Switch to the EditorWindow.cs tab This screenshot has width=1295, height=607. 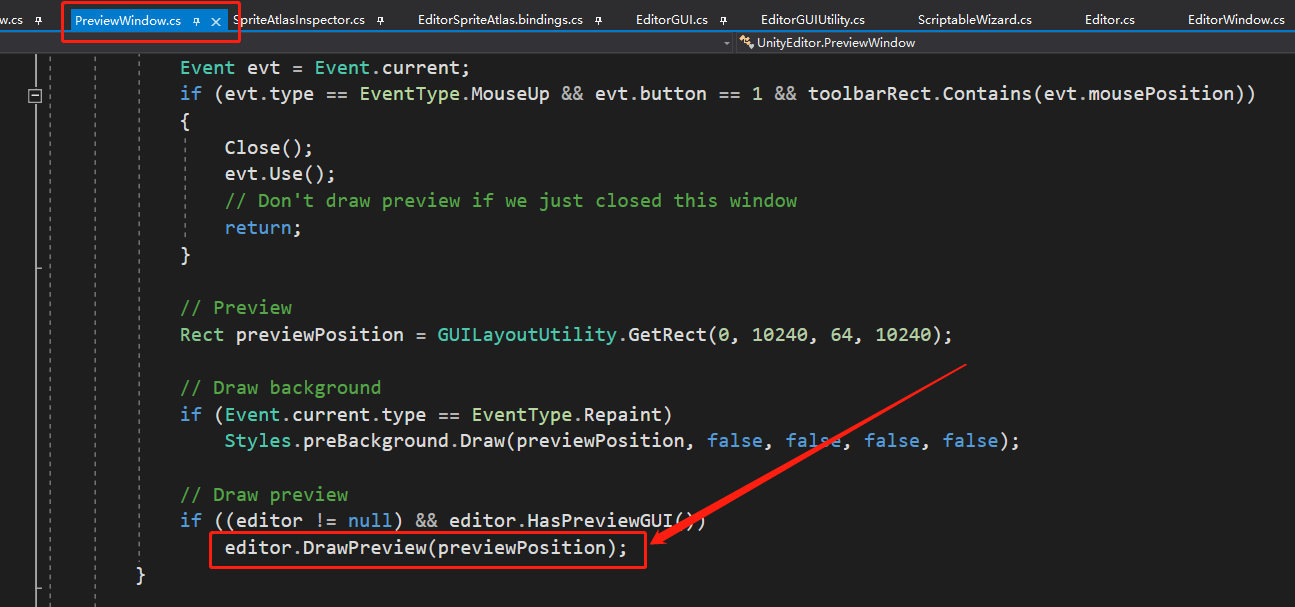click(1237, 19)
